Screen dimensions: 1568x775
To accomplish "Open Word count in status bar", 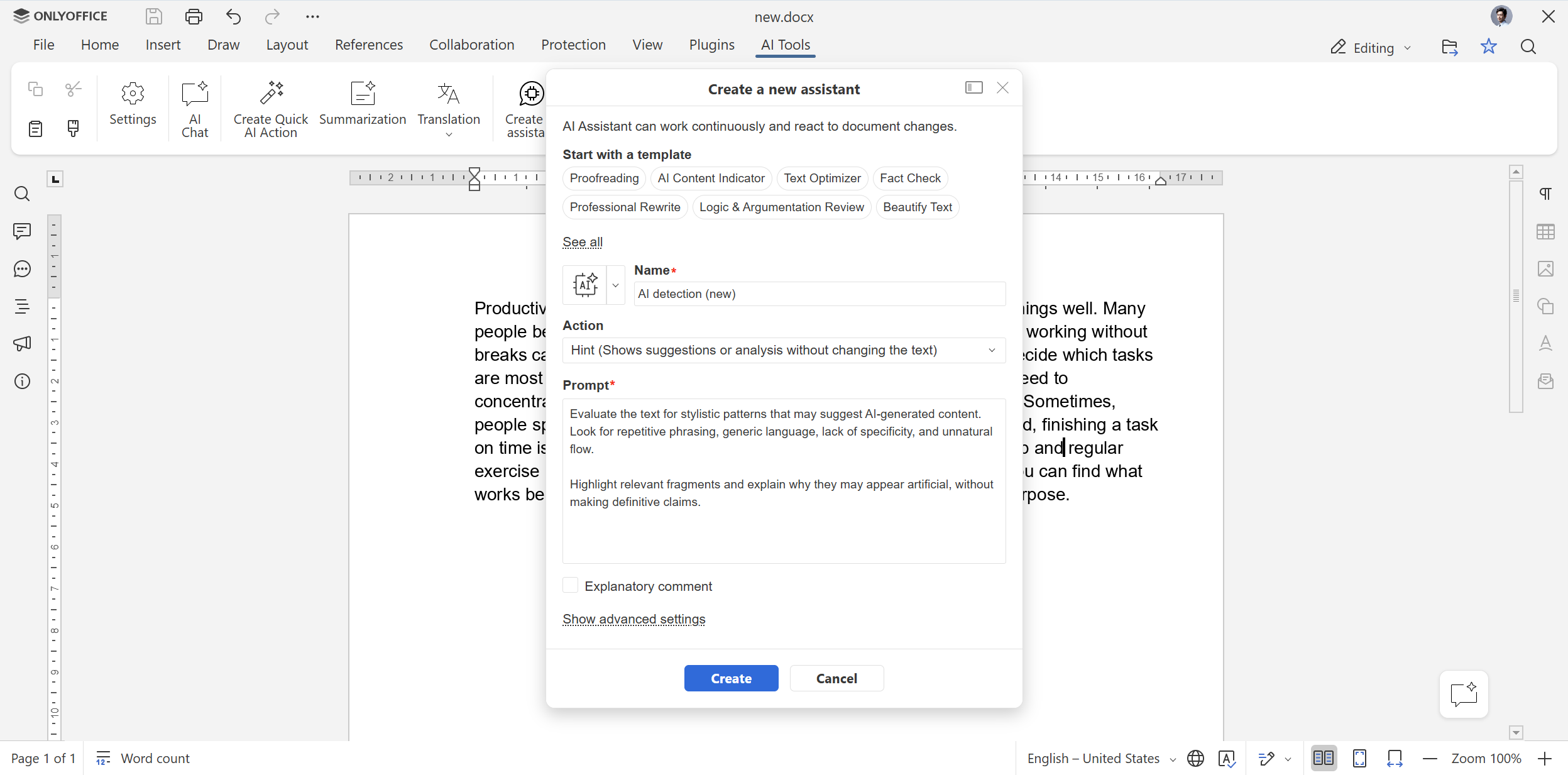I will coord(143,759).
